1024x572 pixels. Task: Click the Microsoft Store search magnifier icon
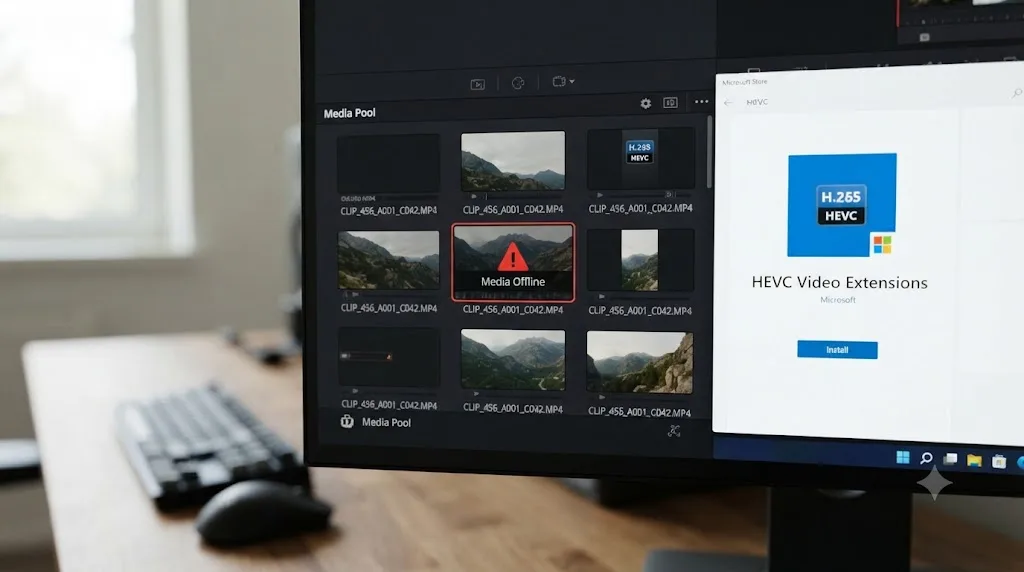[1017, 94]
